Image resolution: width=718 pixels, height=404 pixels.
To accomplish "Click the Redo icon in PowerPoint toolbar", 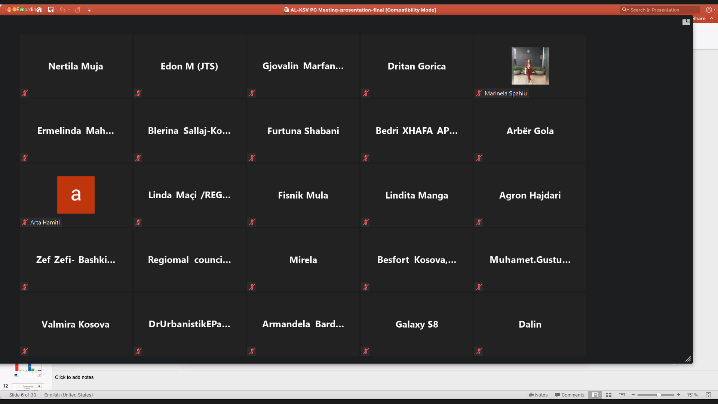I will coord(77,10).
